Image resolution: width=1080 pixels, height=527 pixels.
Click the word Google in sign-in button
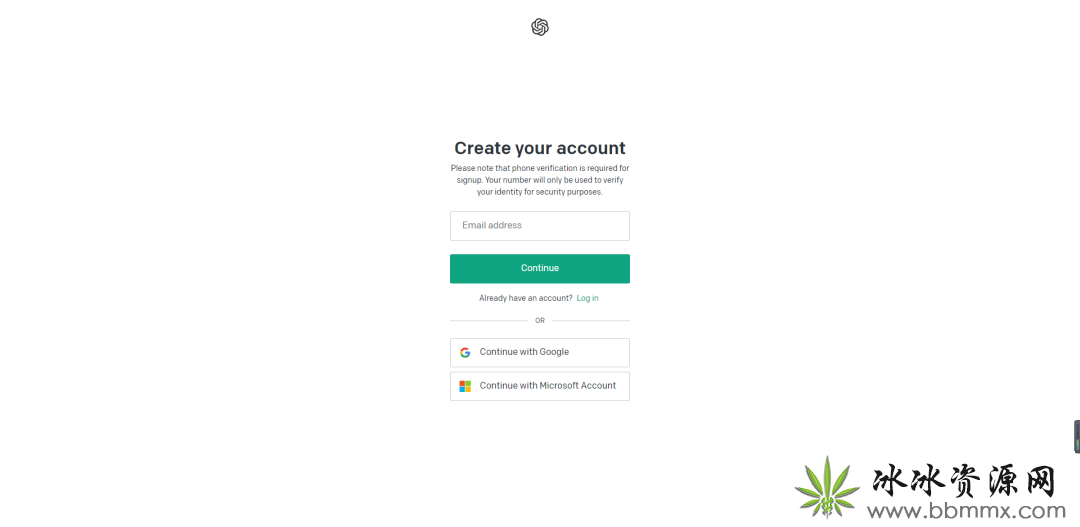(x=554, y=352)
